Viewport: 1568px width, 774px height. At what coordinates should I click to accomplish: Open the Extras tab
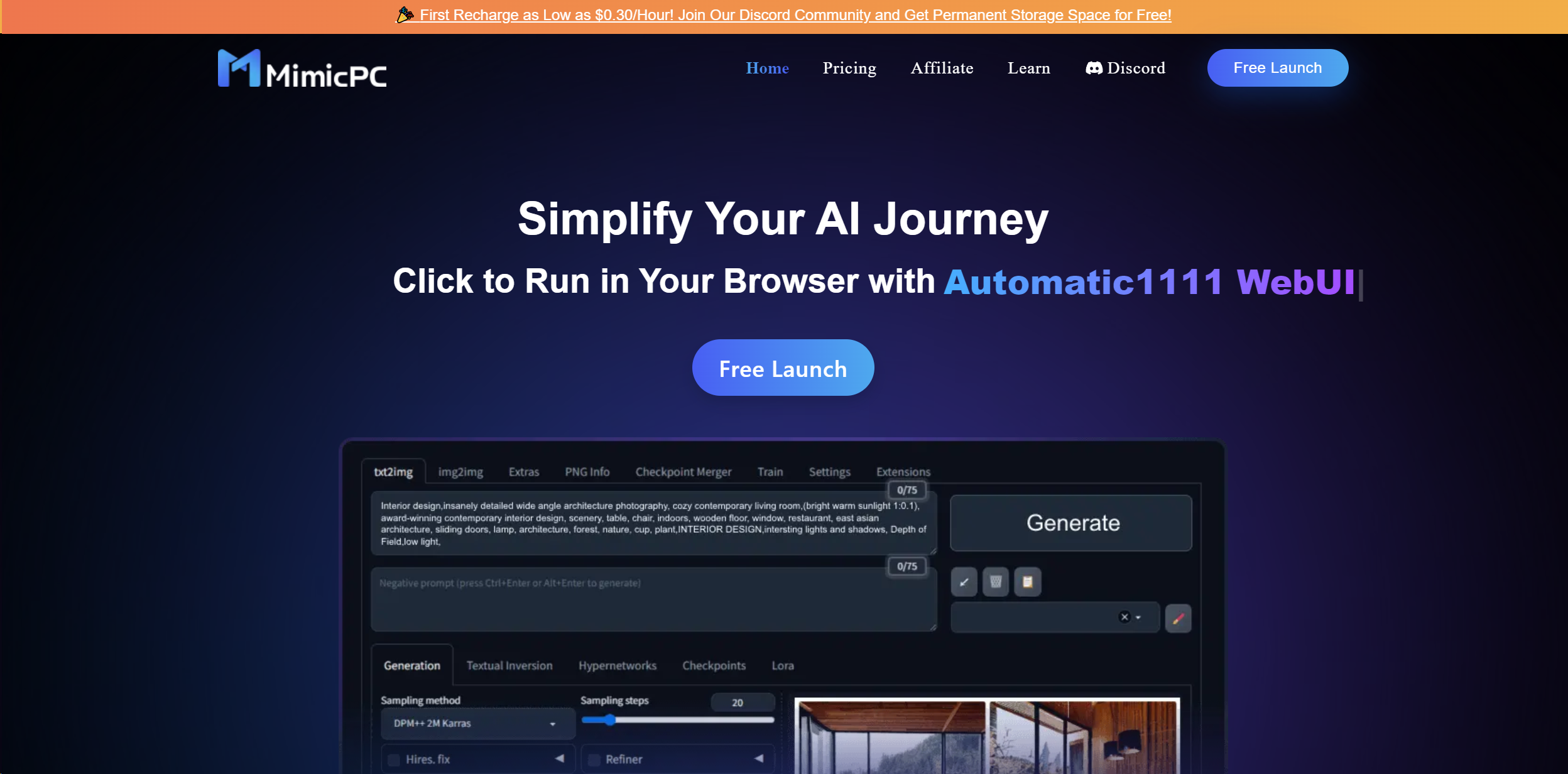[x=524, y=470]
